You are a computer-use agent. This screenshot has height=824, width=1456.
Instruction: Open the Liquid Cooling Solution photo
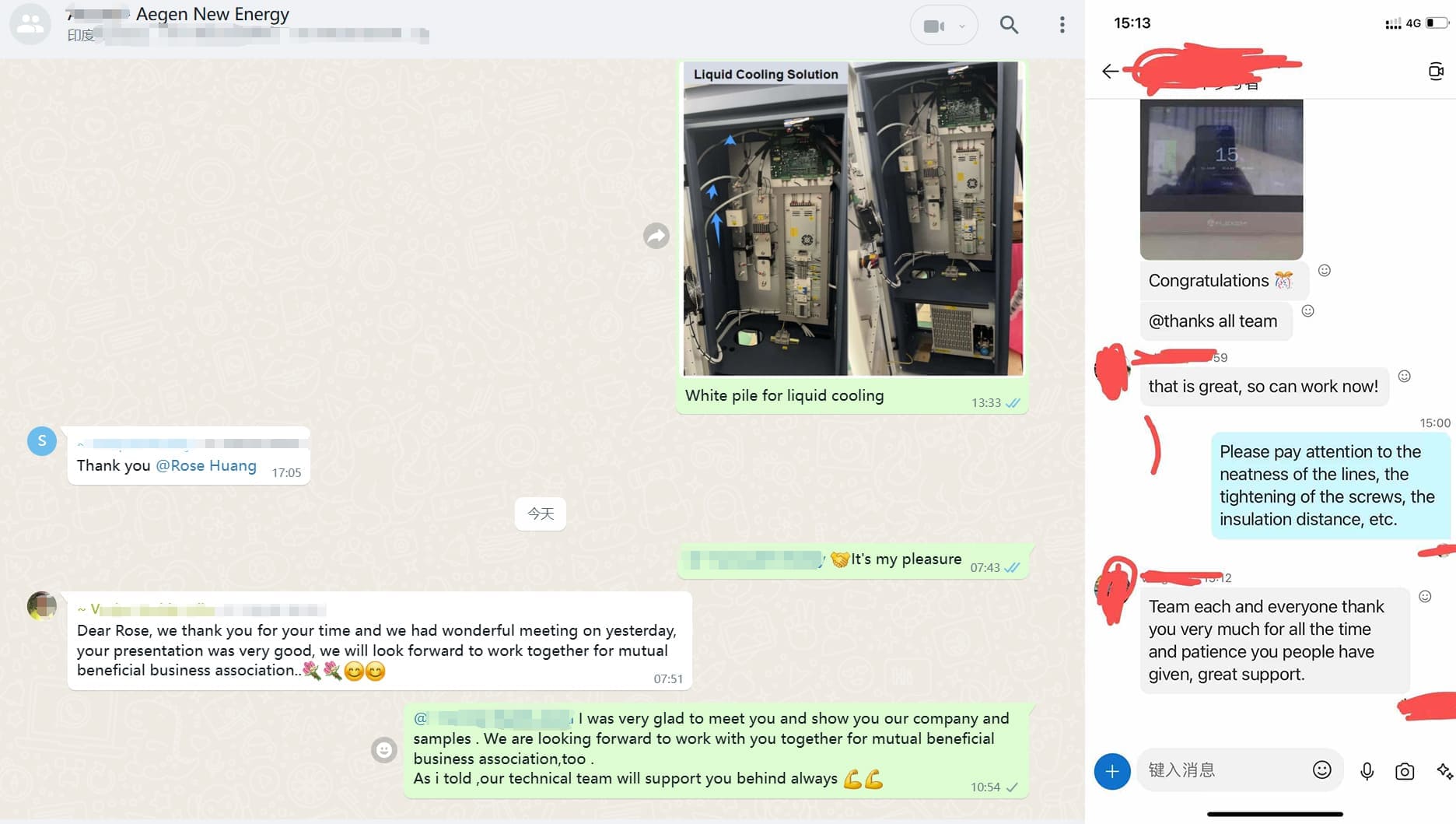[852, 219]
